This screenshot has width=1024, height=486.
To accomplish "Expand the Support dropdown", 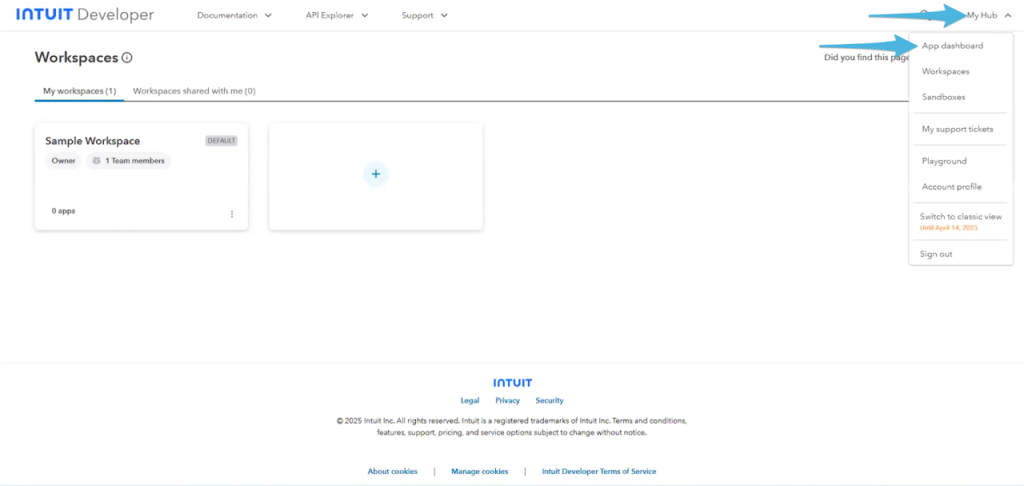I will click(424, 16).
